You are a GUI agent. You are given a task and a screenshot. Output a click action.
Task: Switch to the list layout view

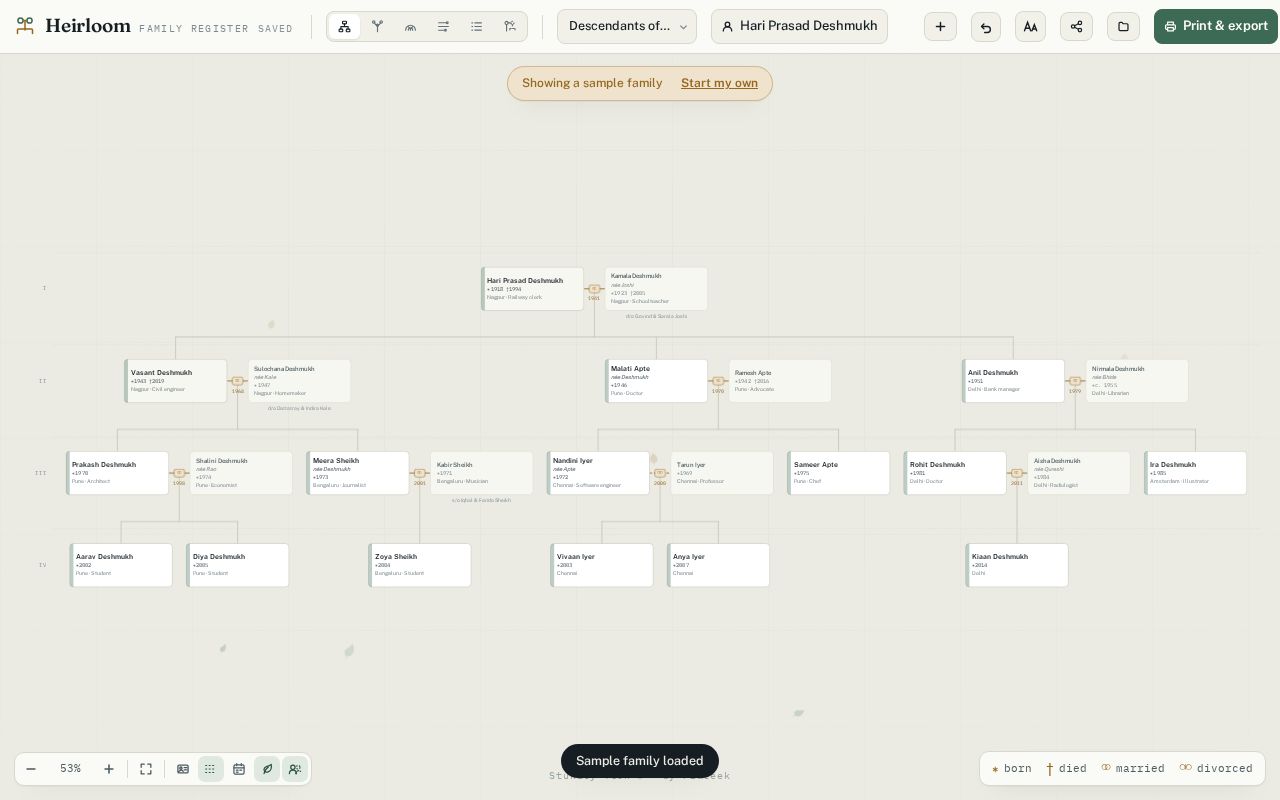point(477,27)
